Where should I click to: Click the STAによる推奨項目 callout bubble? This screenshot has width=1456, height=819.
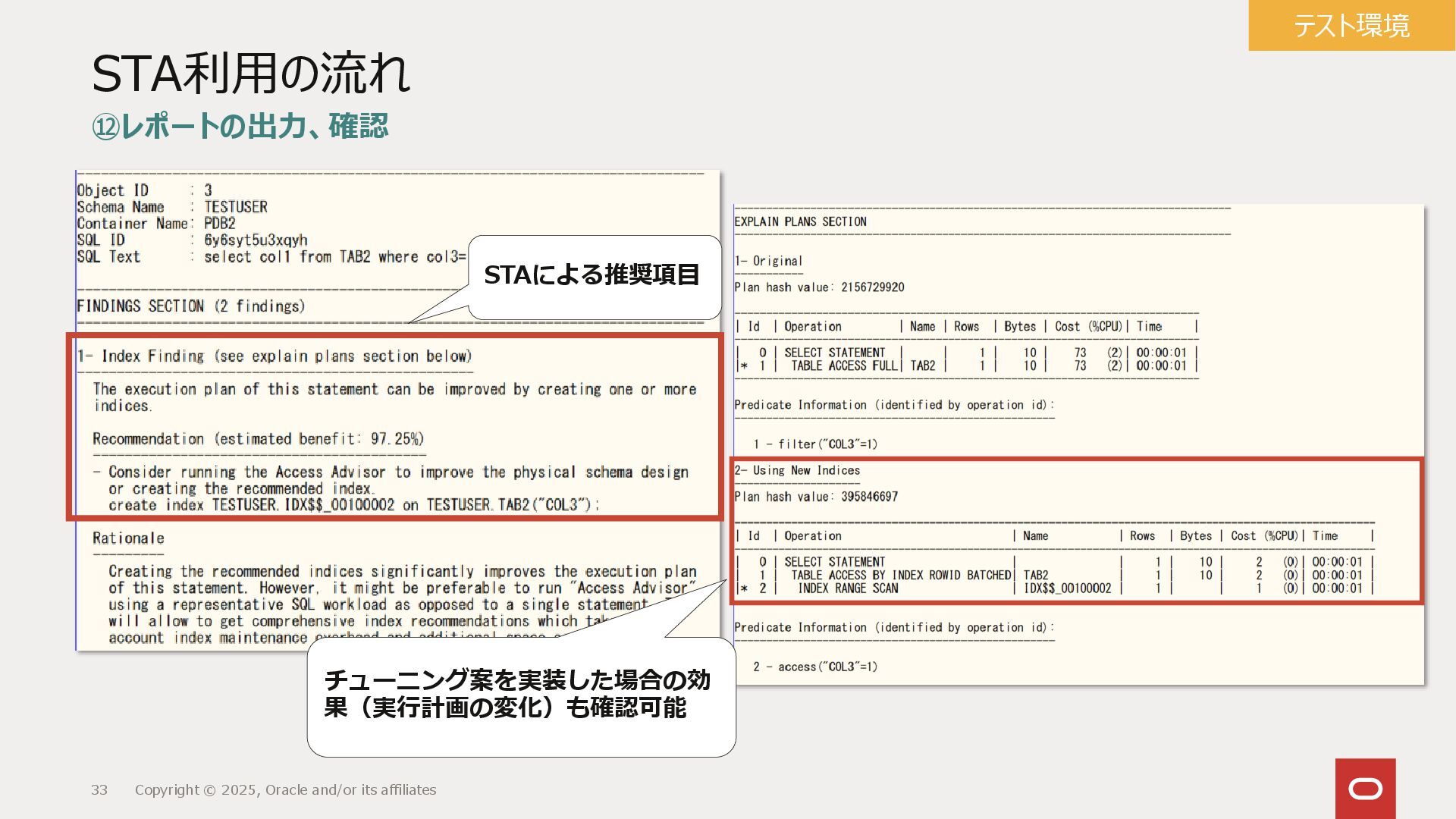tap(591, 275)
